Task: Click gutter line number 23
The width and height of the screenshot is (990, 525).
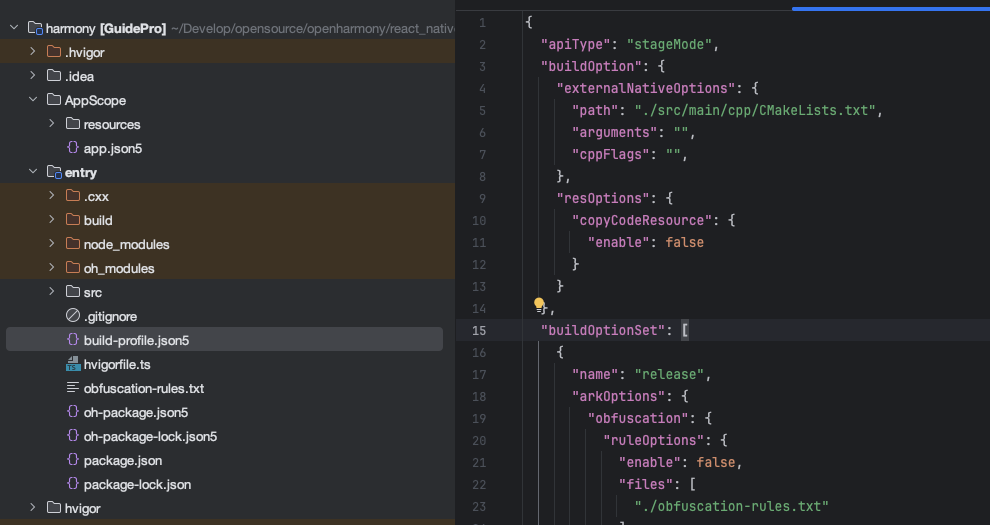Action: pyautogui.click(x=479, y=506)
